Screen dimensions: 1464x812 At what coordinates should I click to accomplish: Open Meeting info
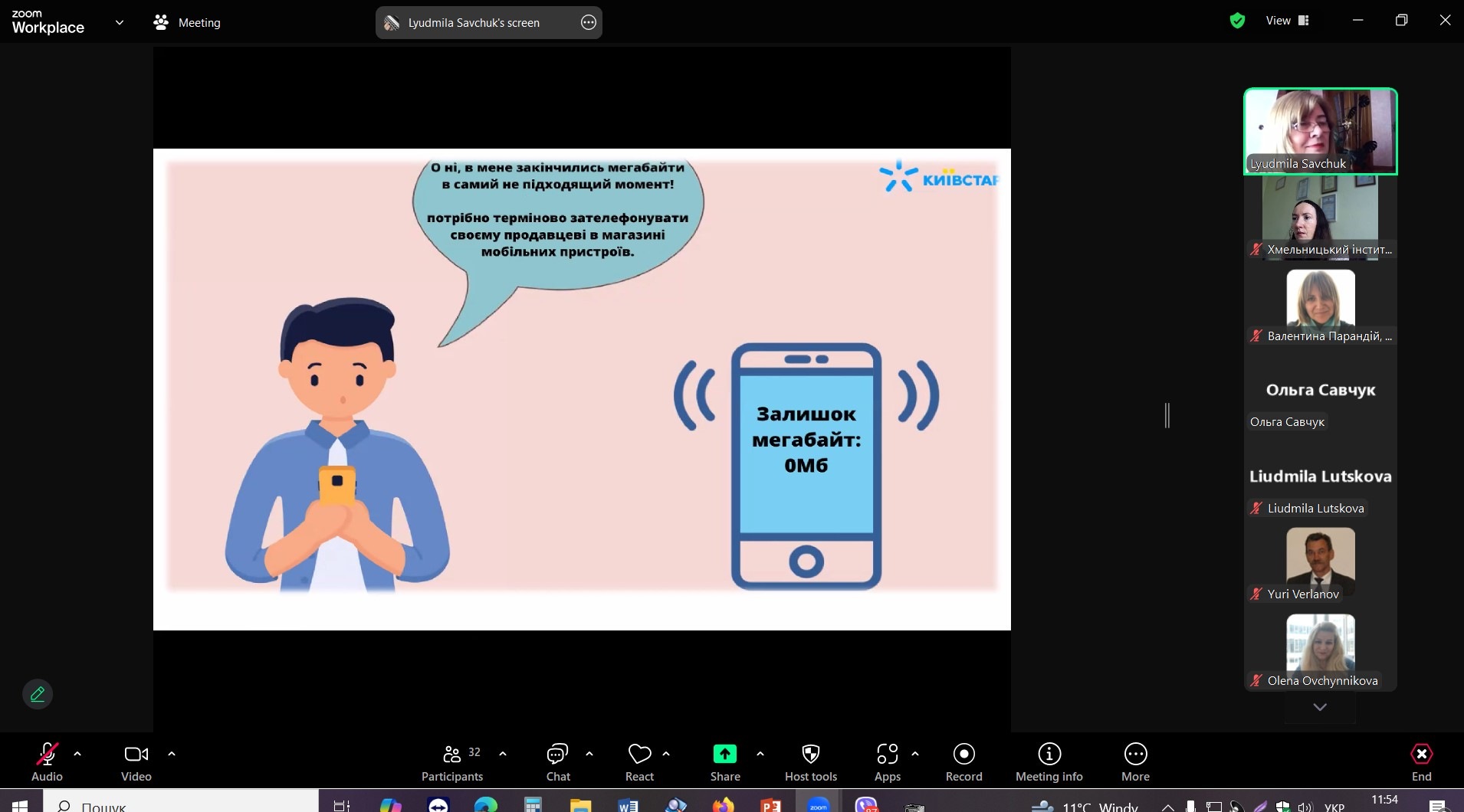click(x=1049, y=761)
